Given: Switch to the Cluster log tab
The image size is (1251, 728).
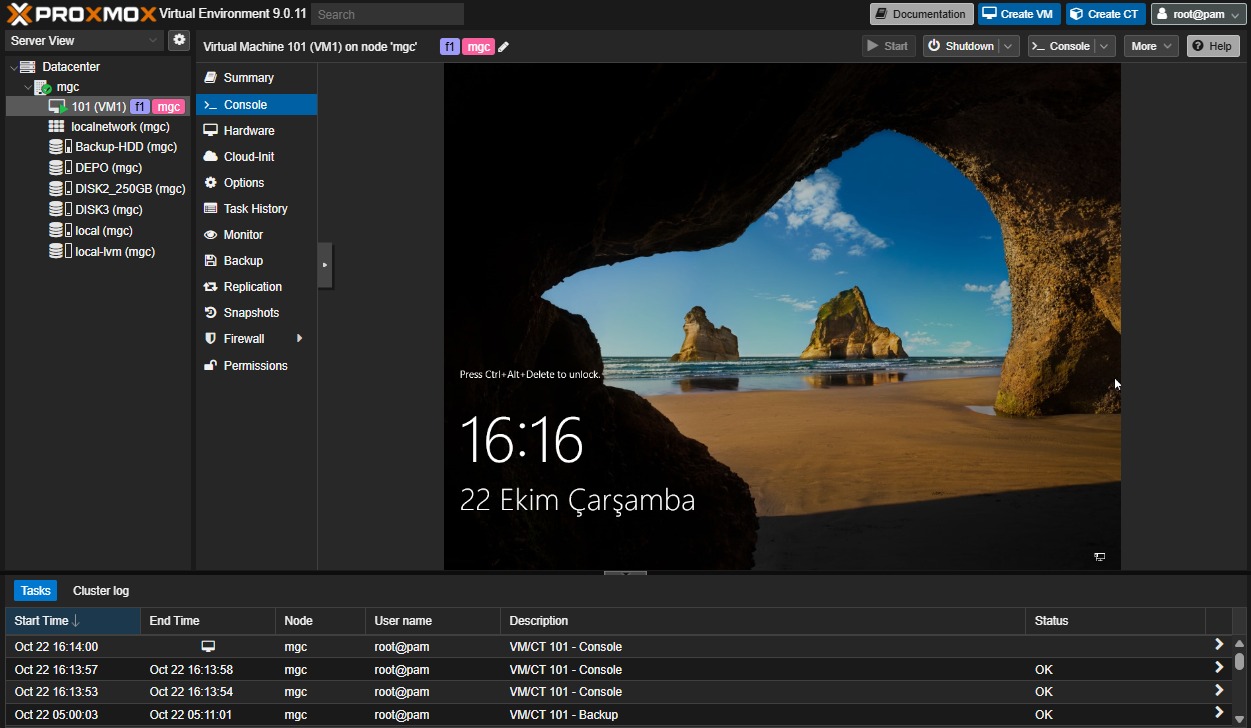Looking at the screenshot, I should pyautogui.click(x=101, y=591).
